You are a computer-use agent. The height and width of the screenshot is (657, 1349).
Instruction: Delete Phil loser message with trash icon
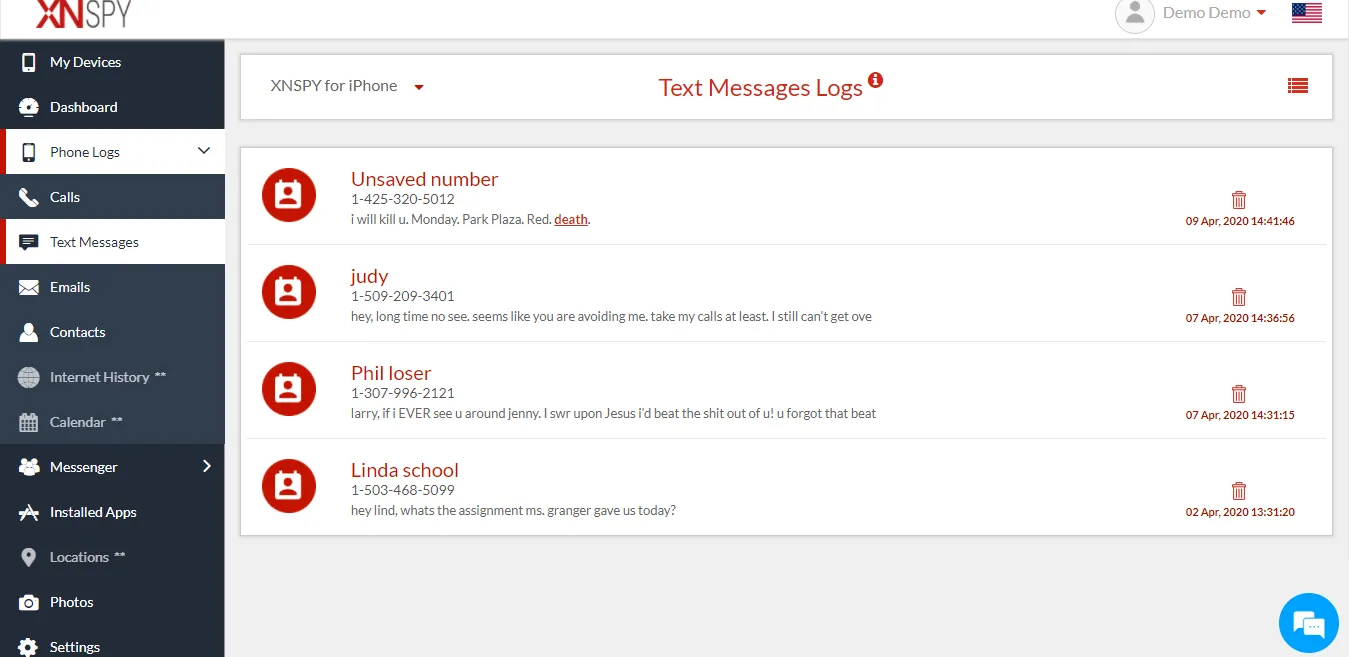point(1239,394)
